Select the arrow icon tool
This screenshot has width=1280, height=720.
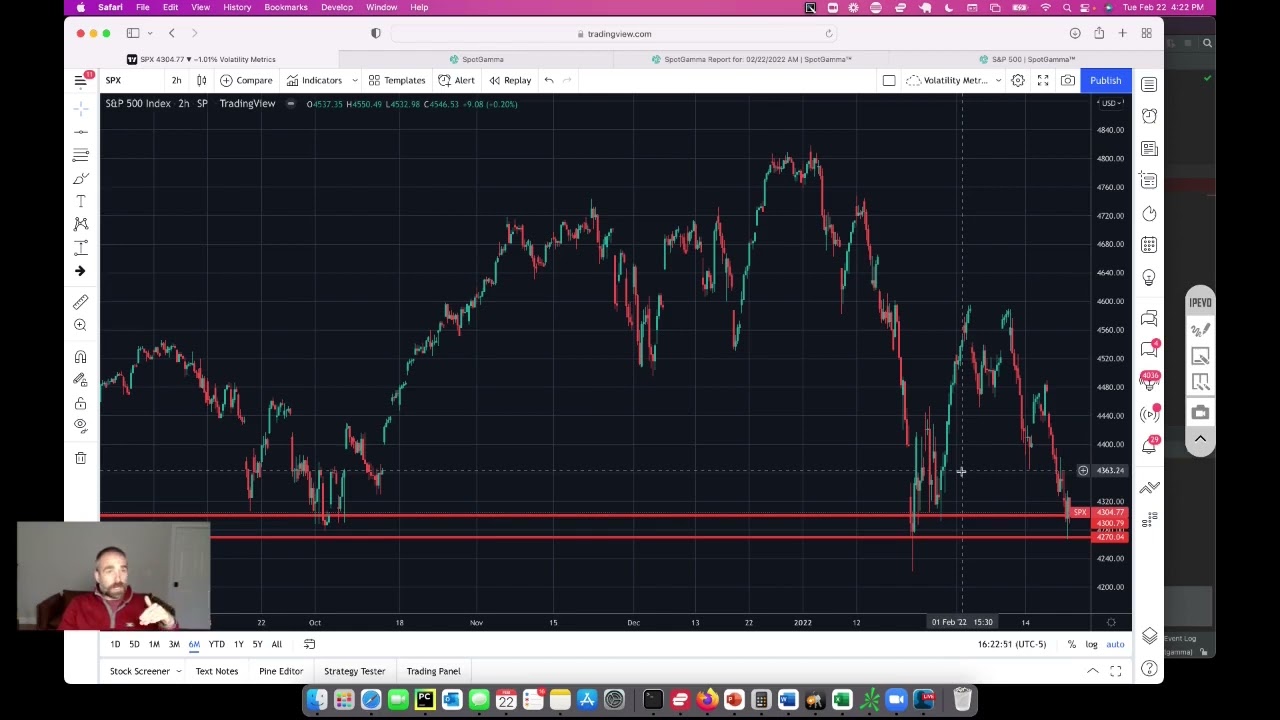(81, 271)
